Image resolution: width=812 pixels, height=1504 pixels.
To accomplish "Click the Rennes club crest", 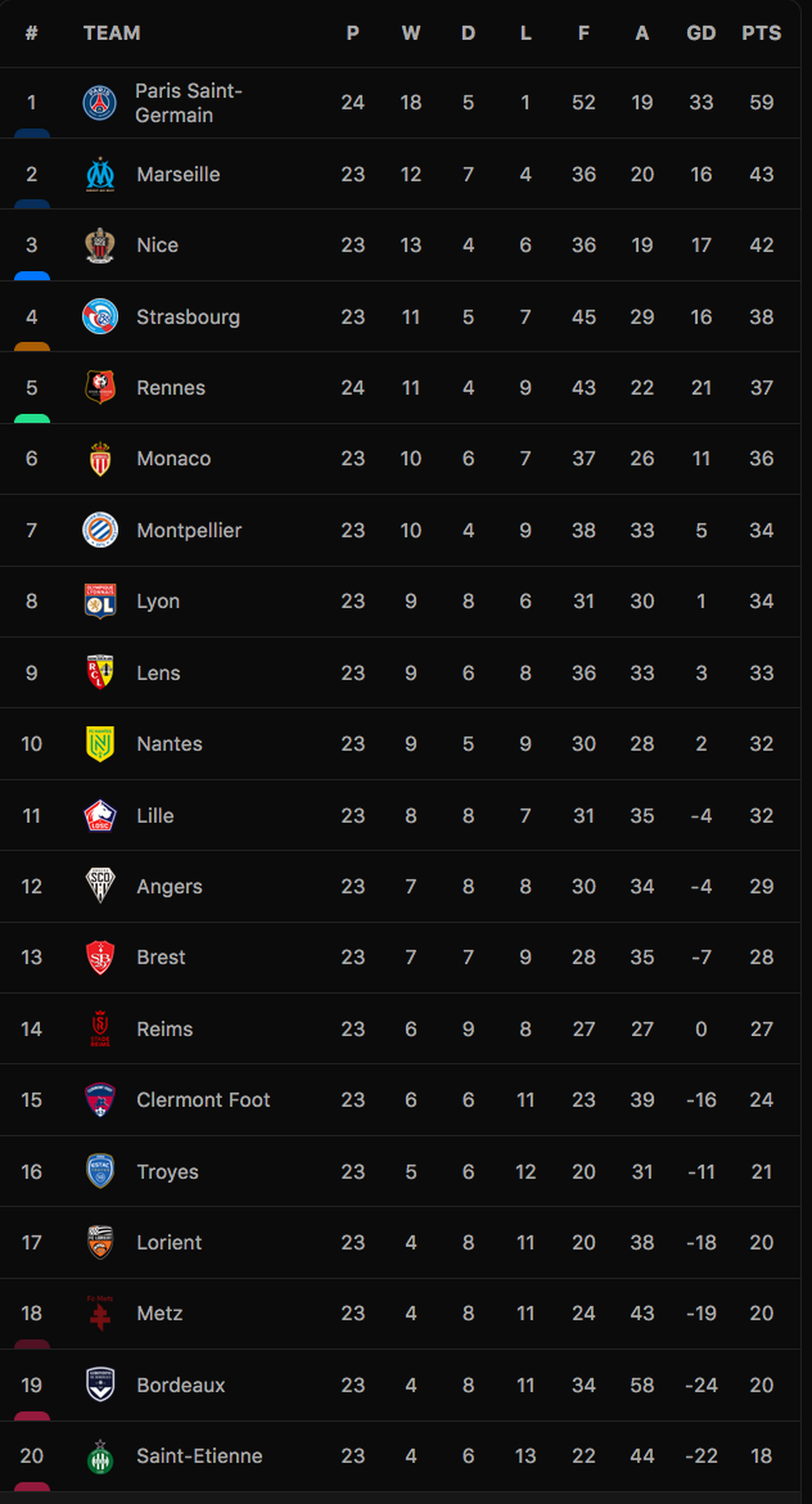I will (x=100, y=388).
